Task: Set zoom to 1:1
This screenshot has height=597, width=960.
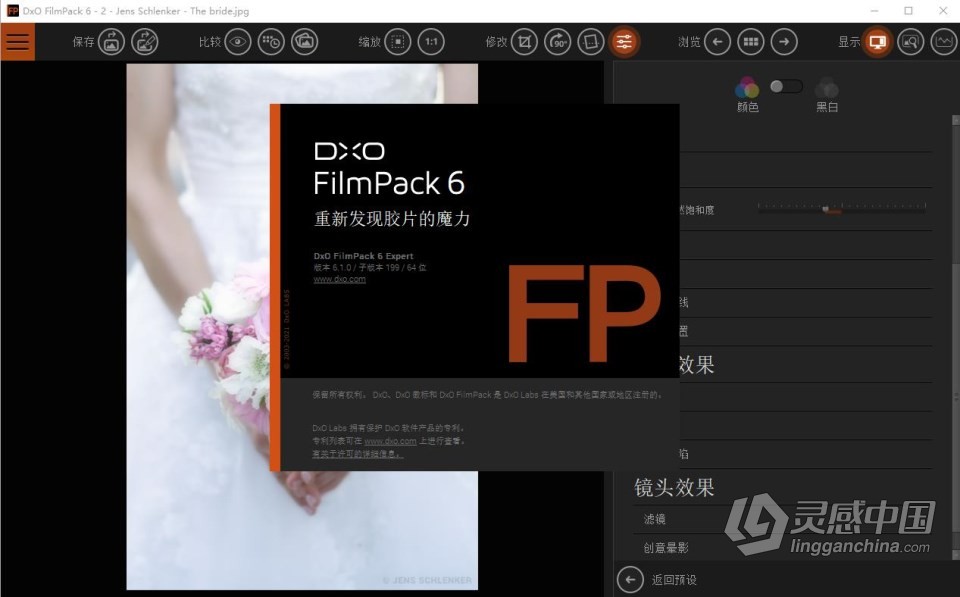Action: 432,42
